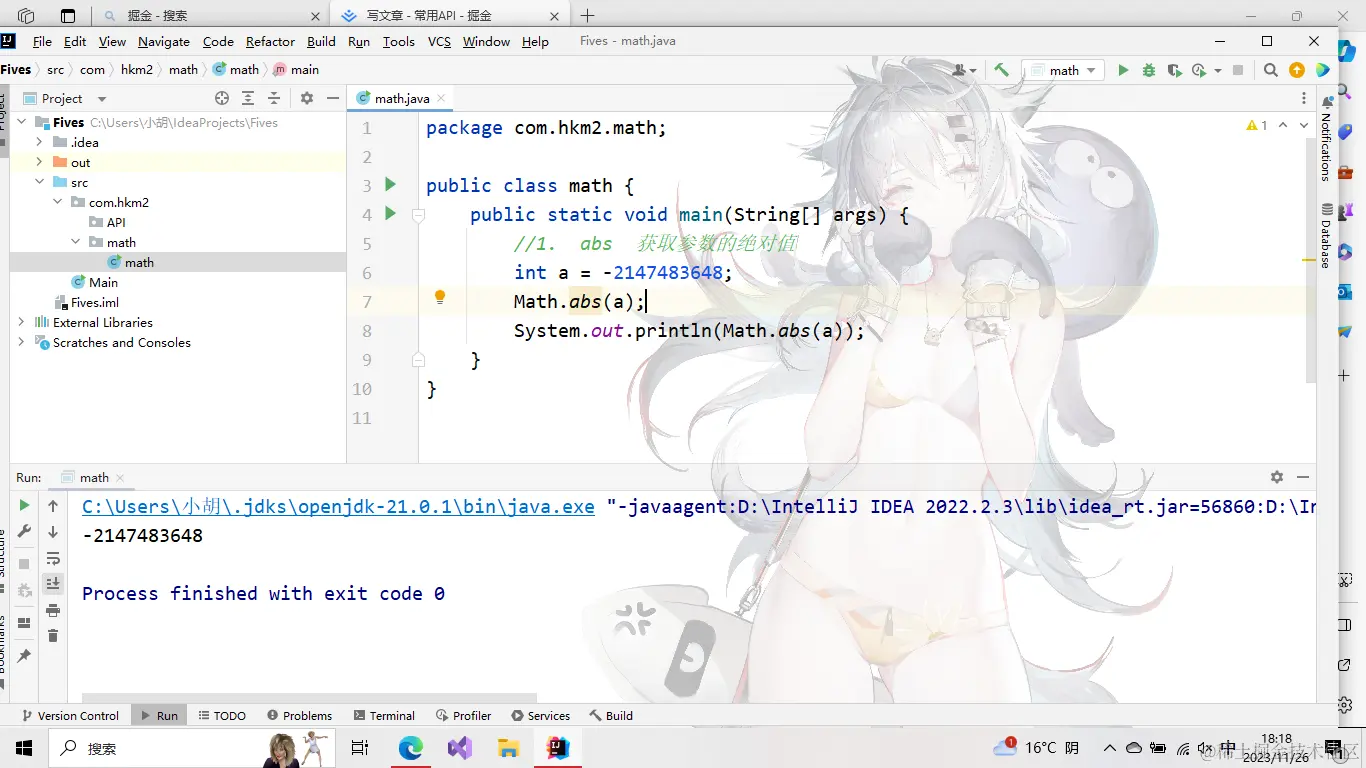Toggle soft-wrap in Run console
Viewport: 1366px width, 768px height.
coord(53,558)
